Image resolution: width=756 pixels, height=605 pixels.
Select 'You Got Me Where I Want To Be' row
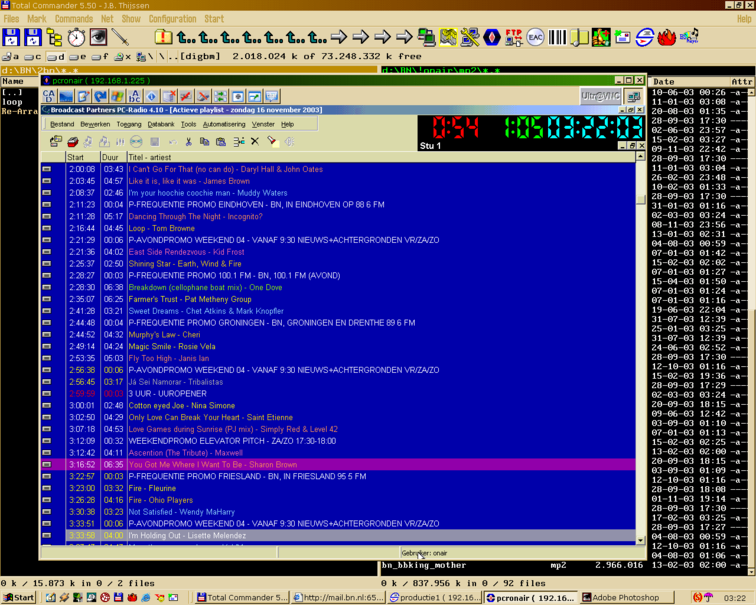(338, 465)
